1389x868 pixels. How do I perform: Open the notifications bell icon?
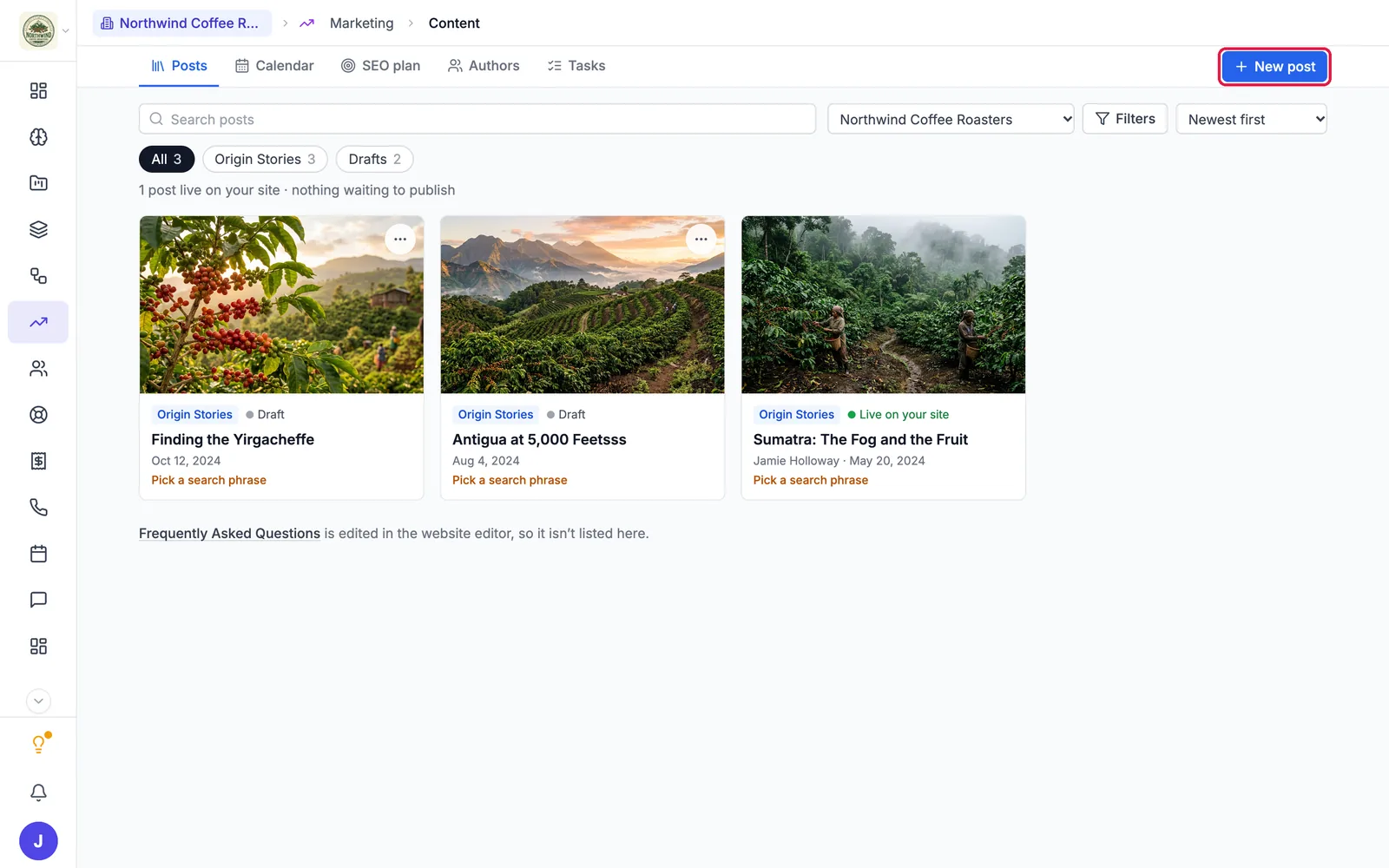tap(38, 792)
